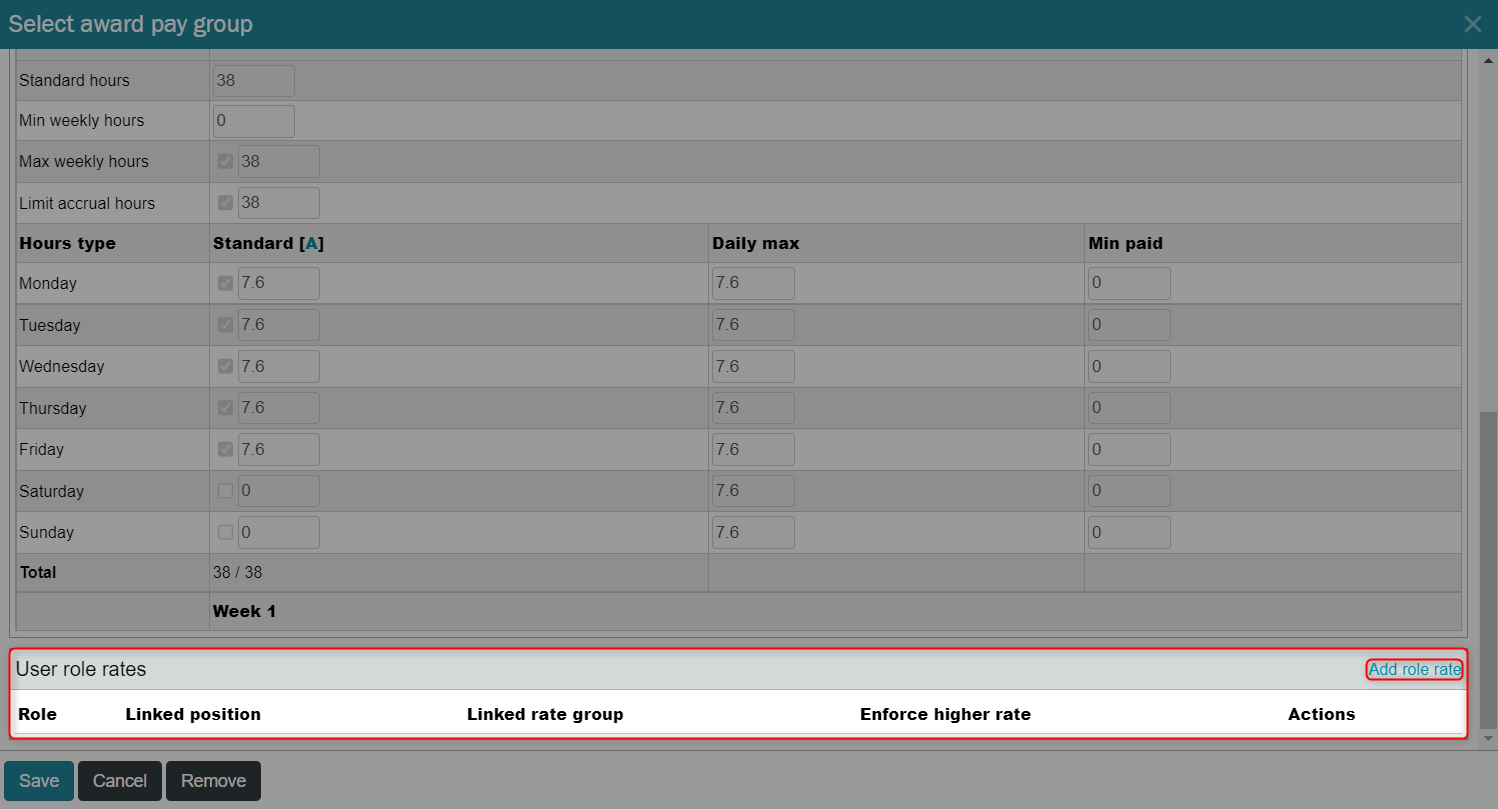This screenshot has height=809, width=1498.
Task: Click the Week 1 label
Action: pyautogui.click(x=245, y=611)
